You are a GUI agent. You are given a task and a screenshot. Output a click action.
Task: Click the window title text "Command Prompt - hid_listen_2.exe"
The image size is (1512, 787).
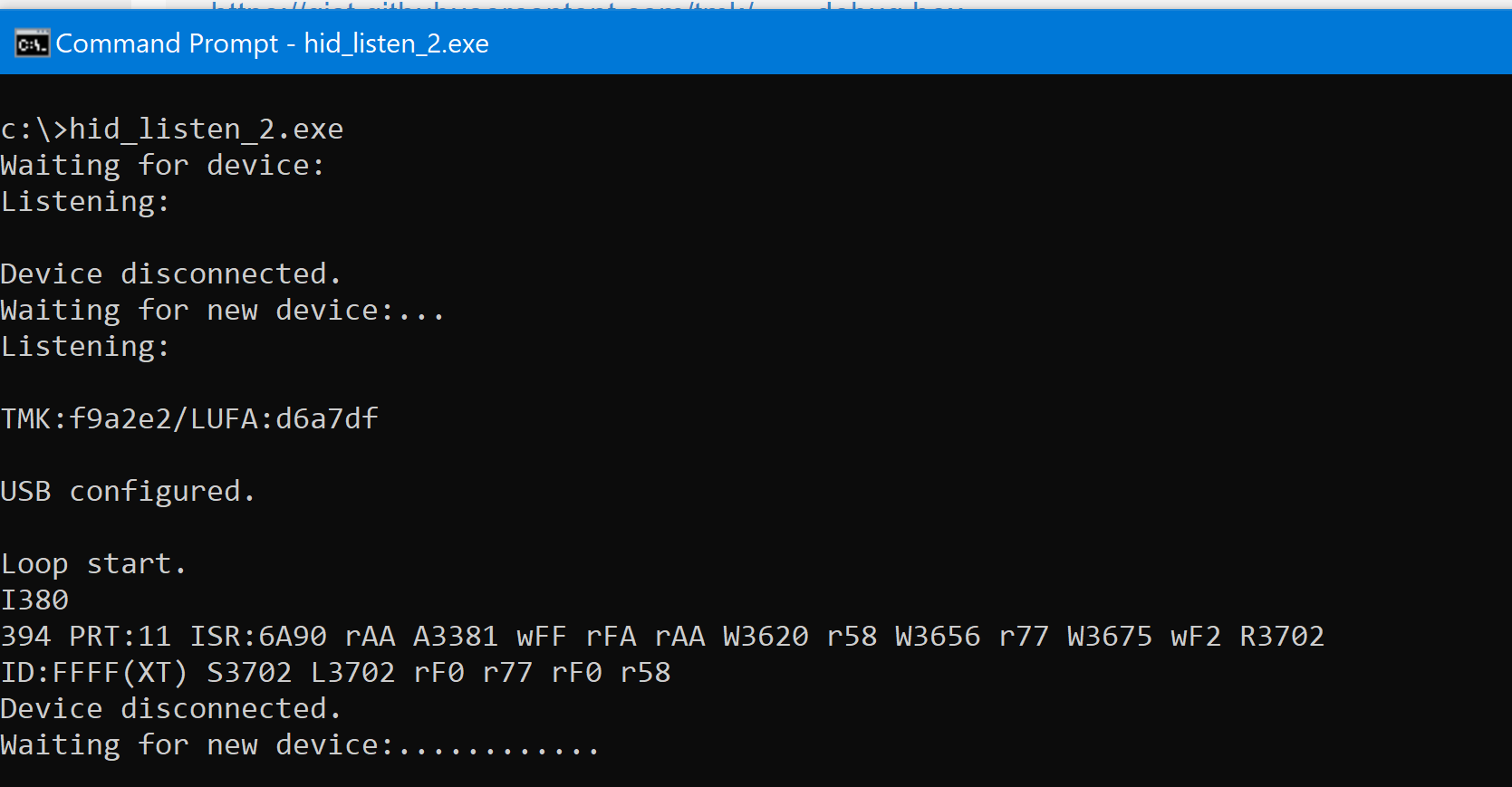272,43
